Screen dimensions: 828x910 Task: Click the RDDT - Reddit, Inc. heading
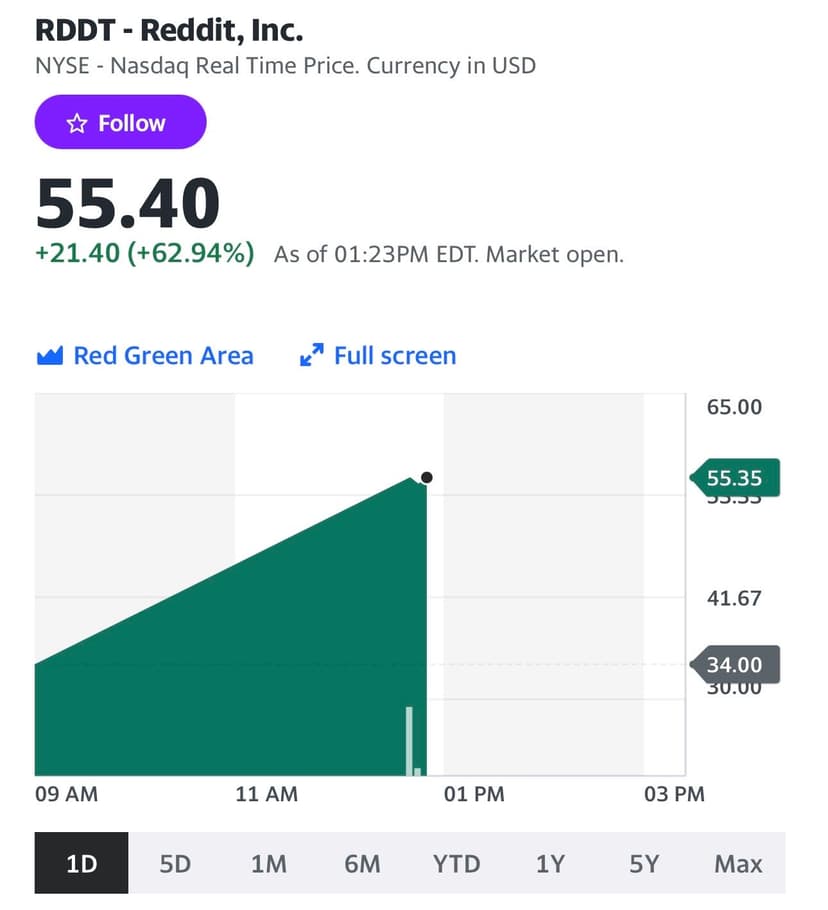click(x=169, y=30)
